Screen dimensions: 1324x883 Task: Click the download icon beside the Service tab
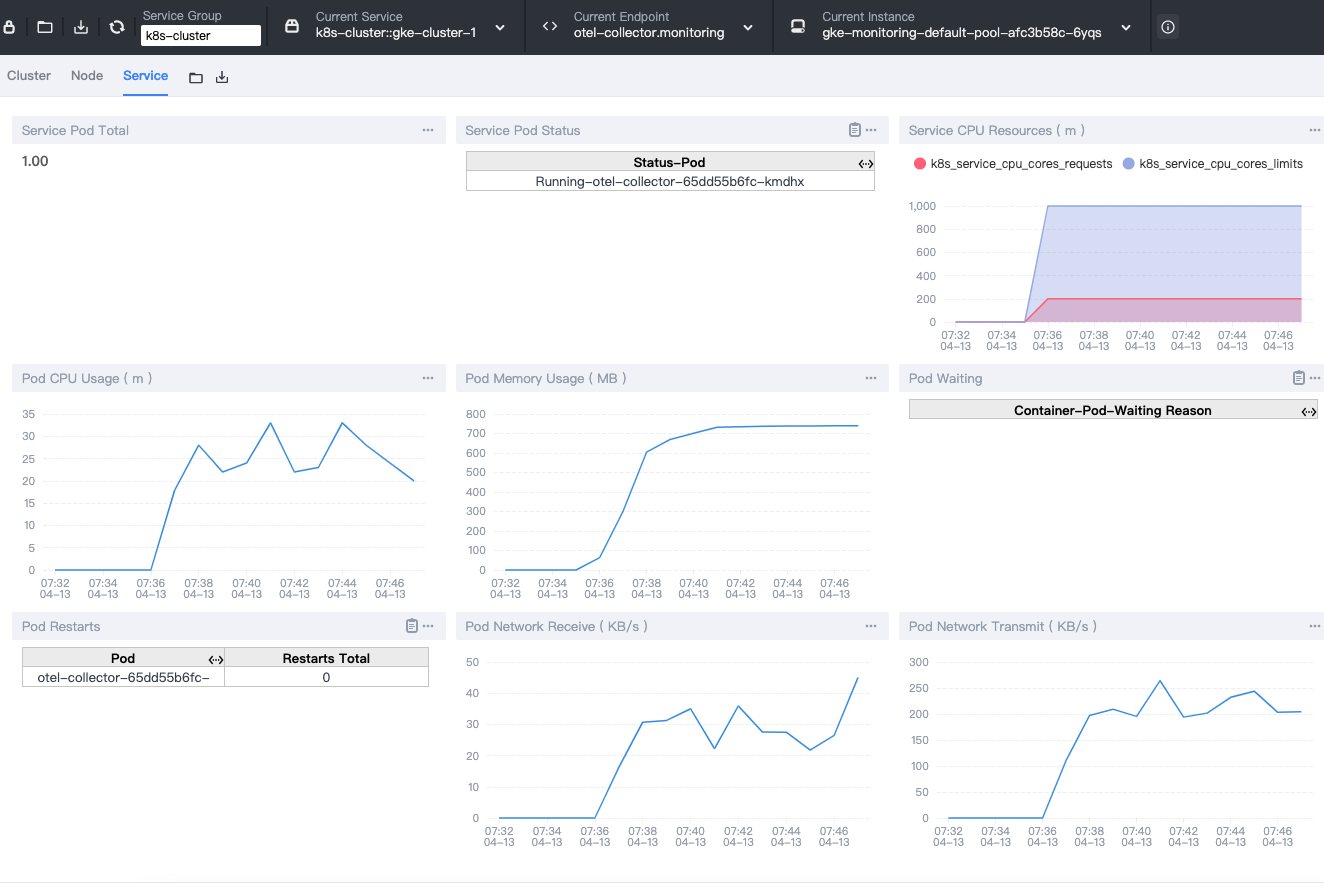click(222, 77)
